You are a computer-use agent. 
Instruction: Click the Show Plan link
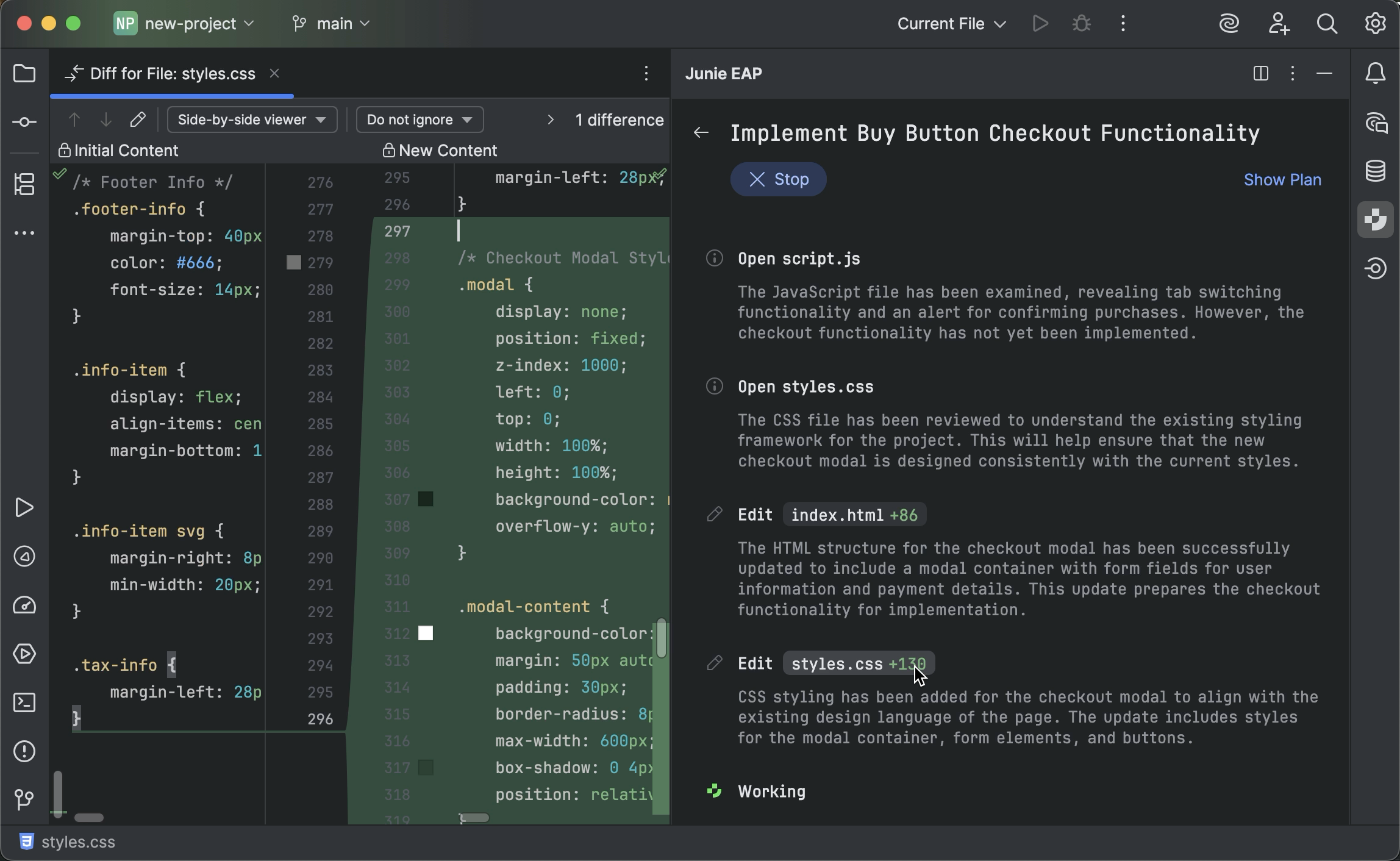[x=1282, y=179]
